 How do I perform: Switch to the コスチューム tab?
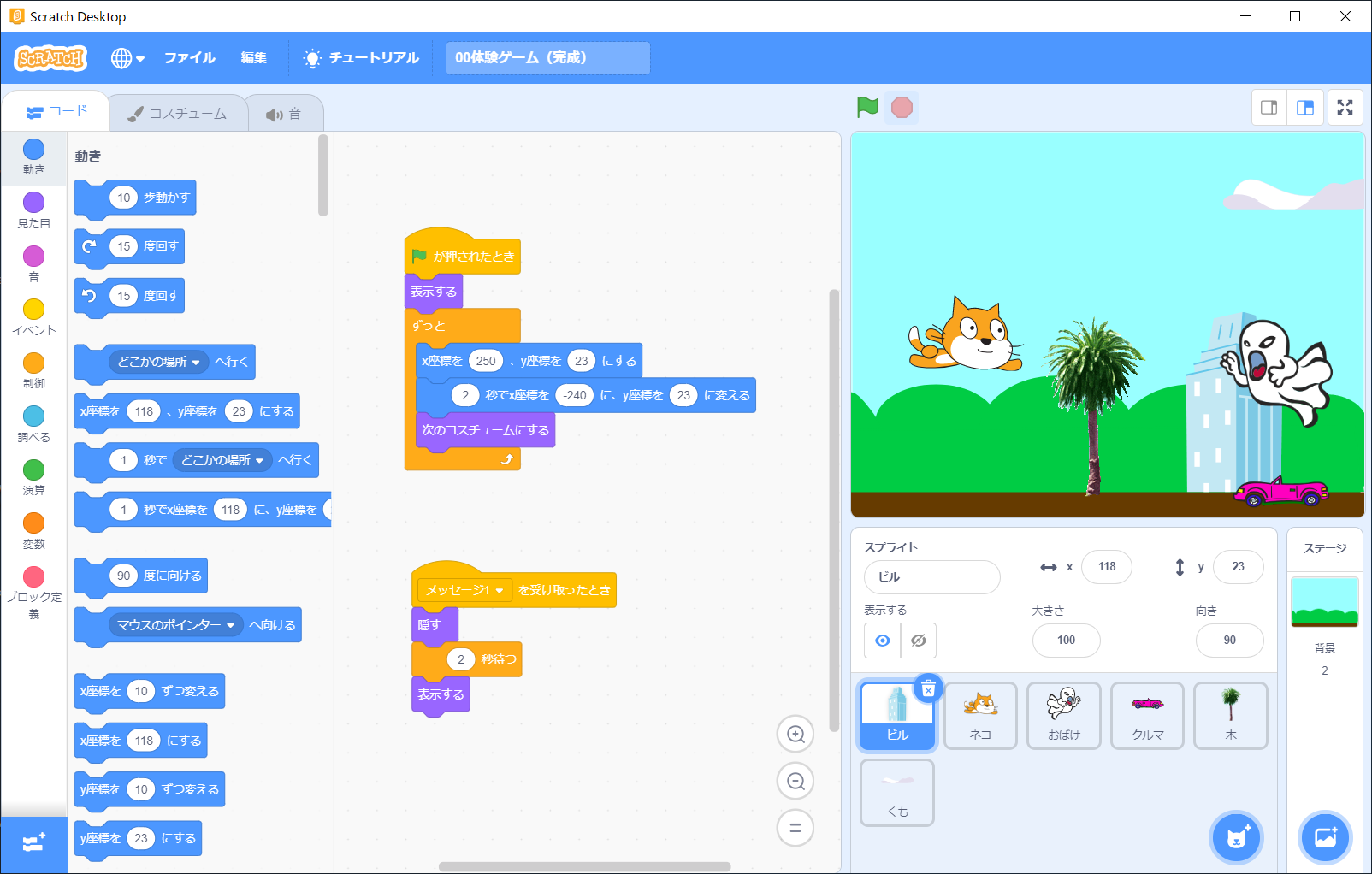click(178, 114)
